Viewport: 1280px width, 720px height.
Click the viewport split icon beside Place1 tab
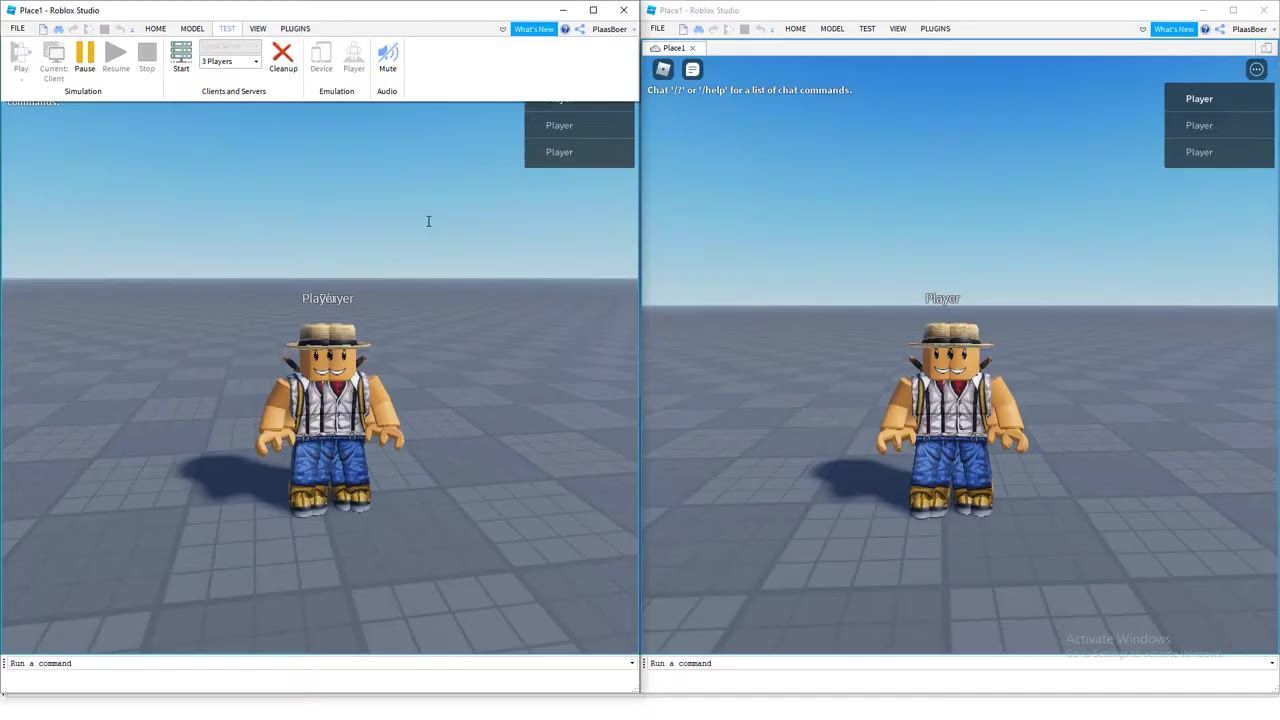(x=1266, y=48)
